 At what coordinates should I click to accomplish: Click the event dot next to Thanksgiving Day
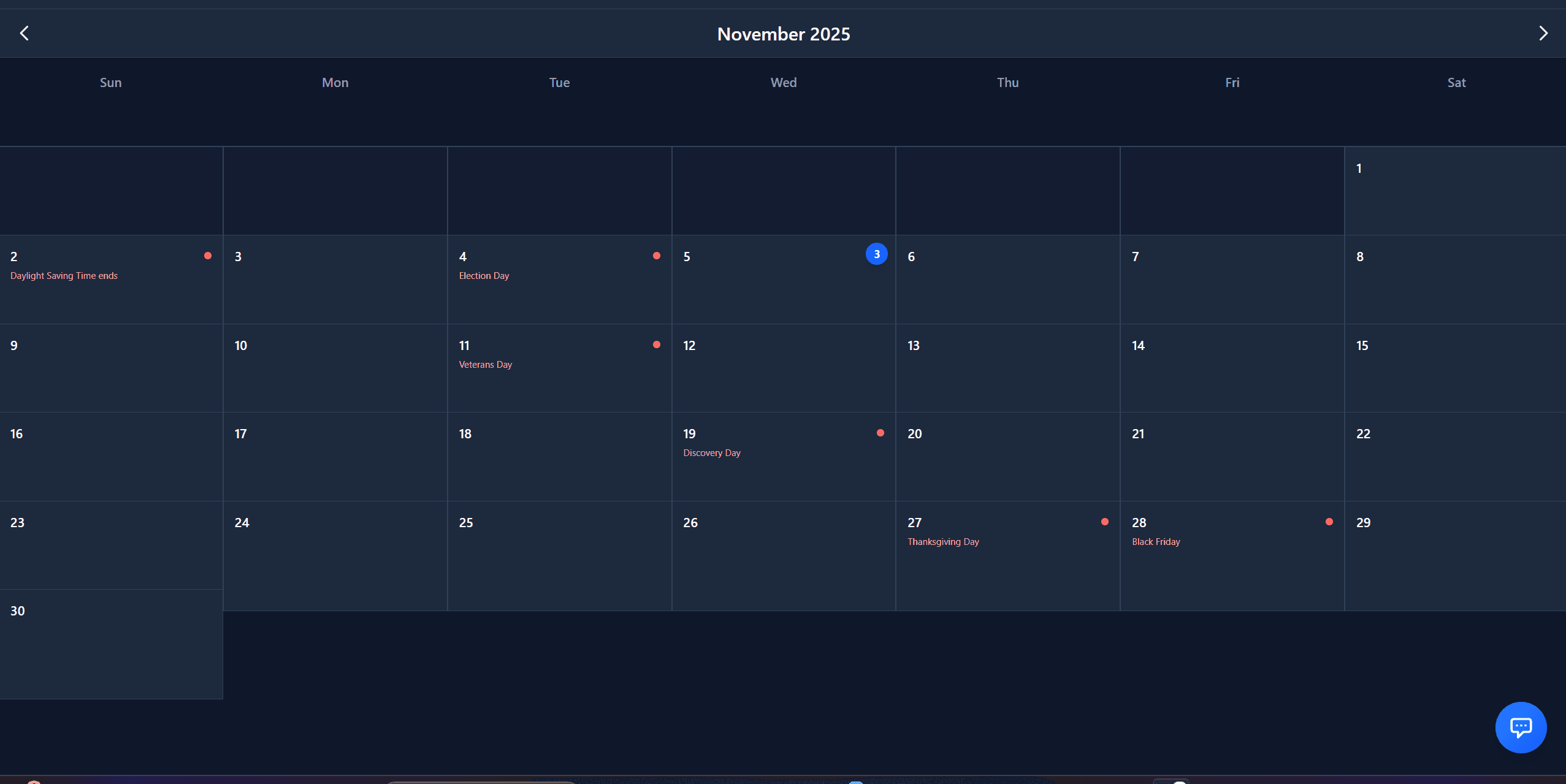(1104, 521)
